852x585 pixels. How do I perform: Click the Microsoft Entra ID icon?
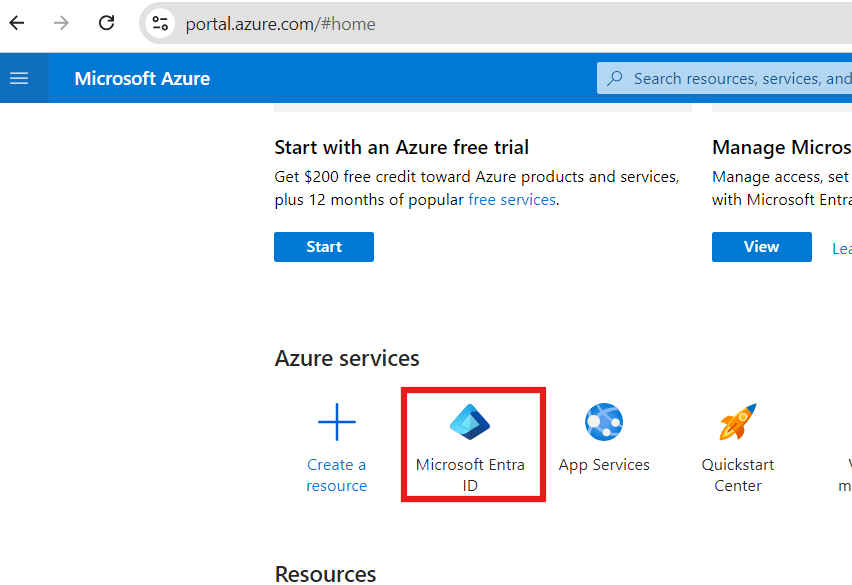470,422
